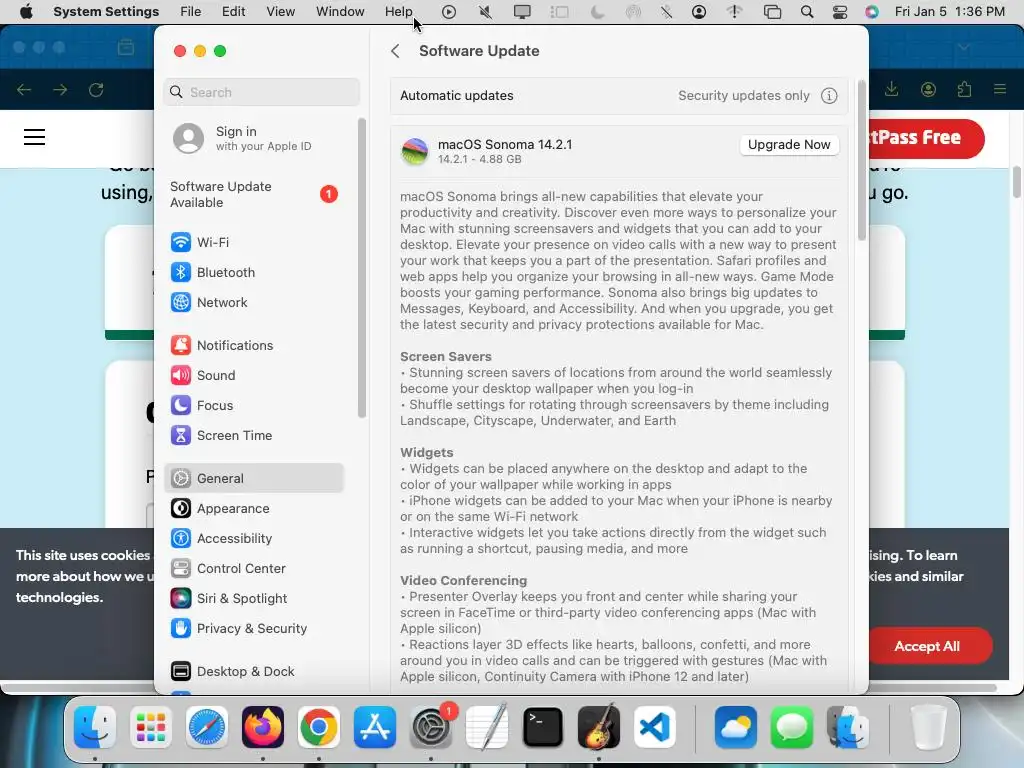Screen dimensions: 1024x768
Task: Open the System Settings app menu
Action: [x=106, y=12]
